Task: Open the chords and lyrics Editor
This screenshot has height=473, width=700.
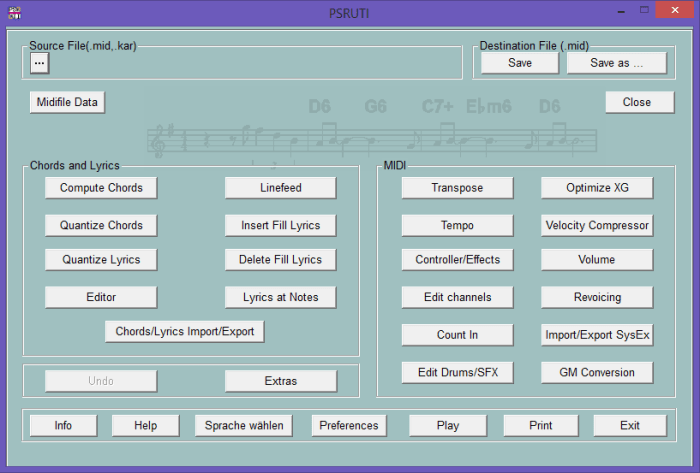Action: 101,297
